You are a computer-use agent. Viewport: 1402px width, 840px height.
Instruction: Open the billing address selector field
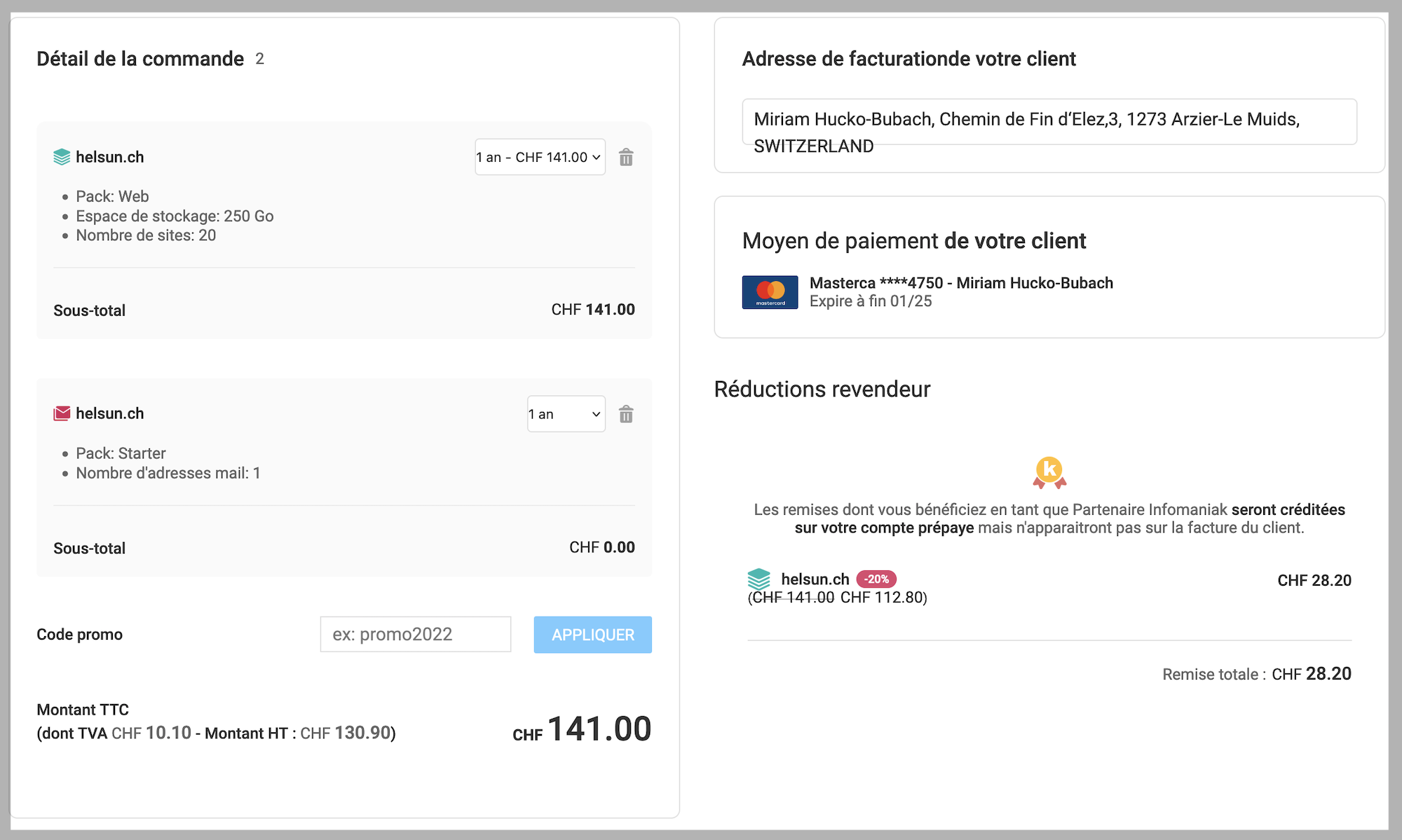(x=1049, y=122)
